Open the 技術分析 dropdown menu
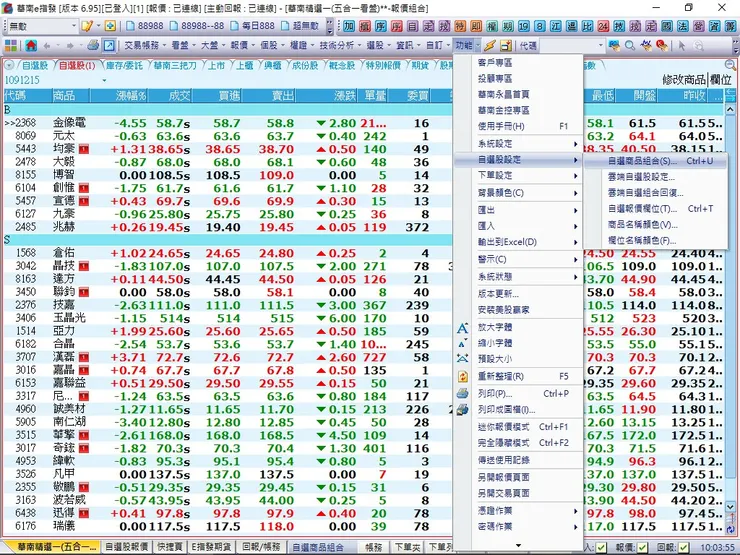 point(340,45)
